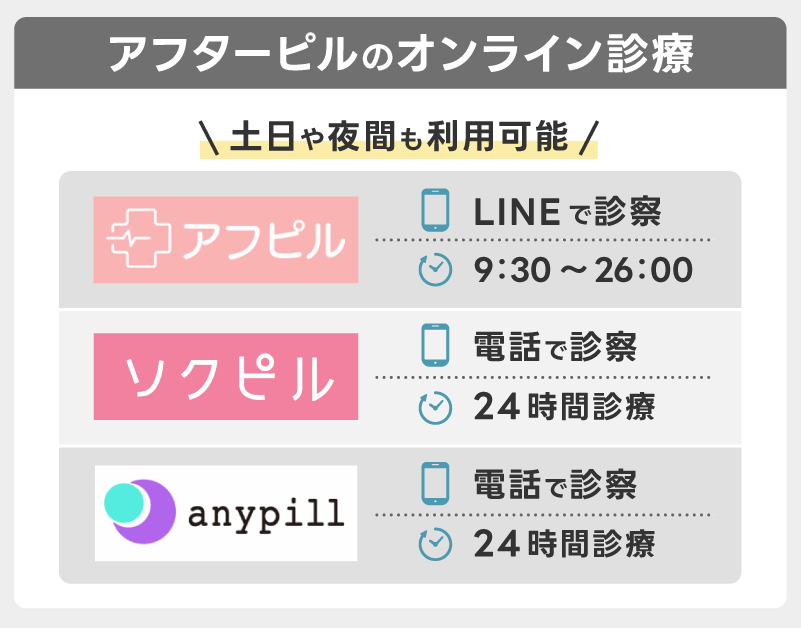Click 24時間診療 in the ソクピル row
The height and width of the screenshot is (628, 801).
564,408
